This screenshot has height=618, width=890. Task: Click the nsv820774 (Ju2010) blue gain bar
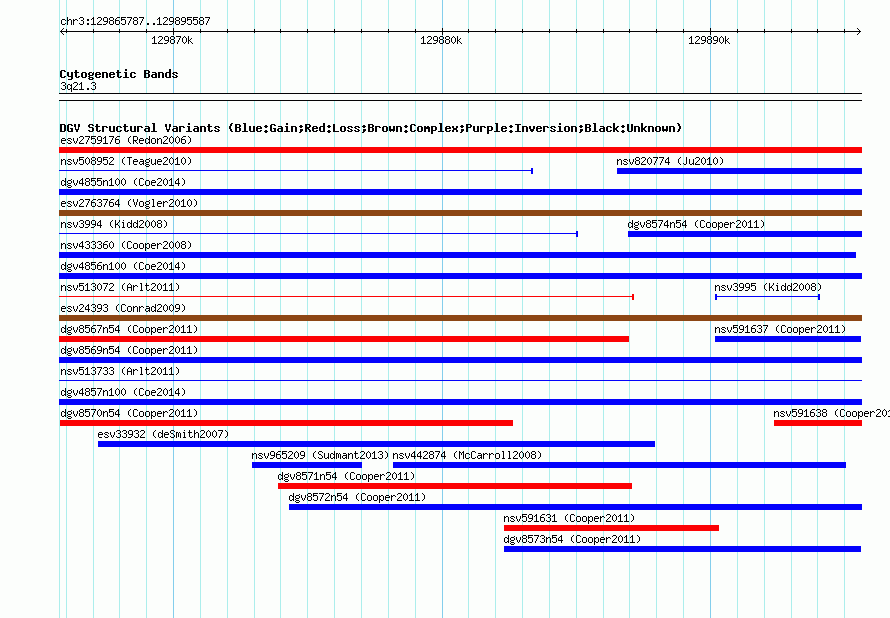pos(739,171)
